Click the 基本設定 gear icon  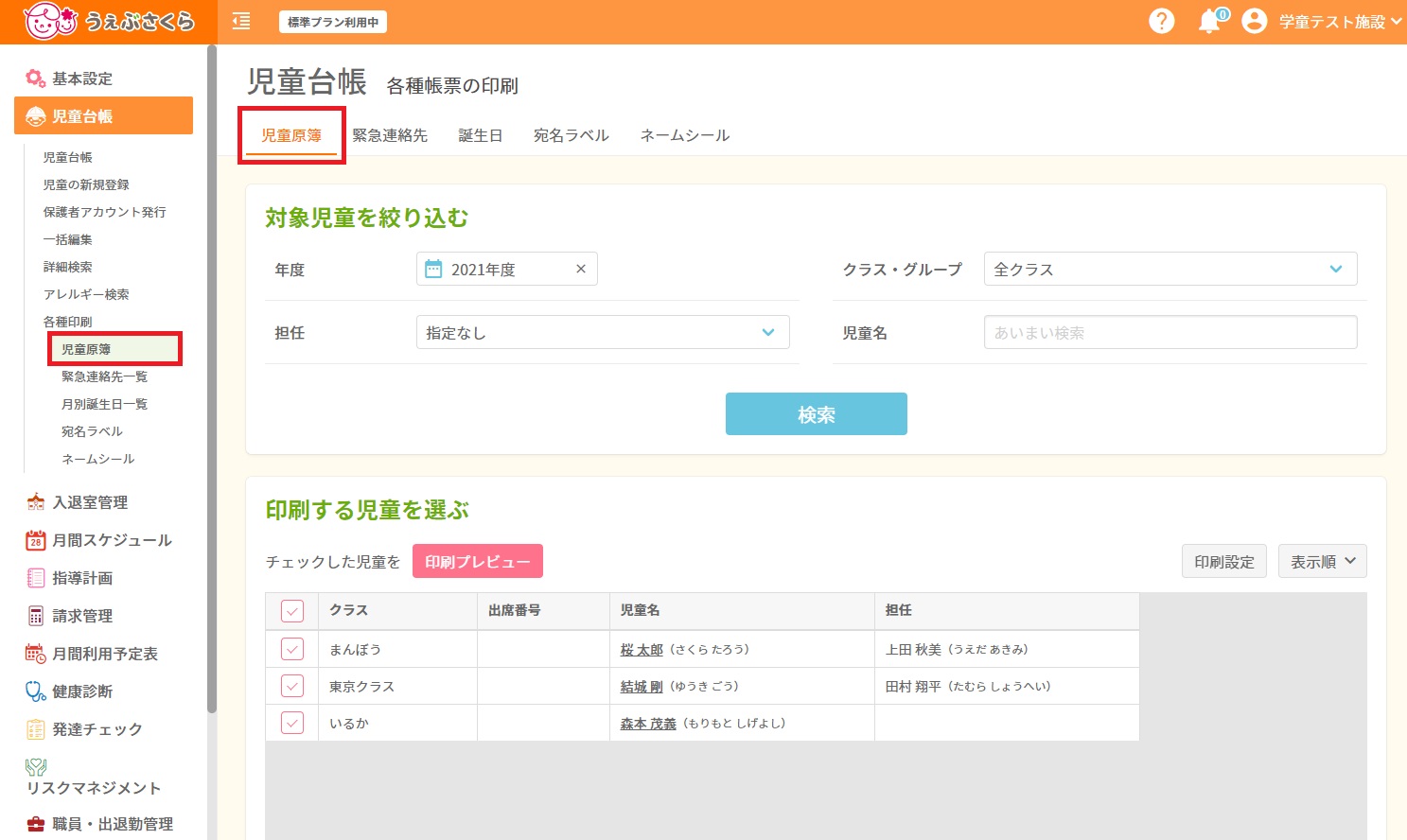(x=35, y=79)
